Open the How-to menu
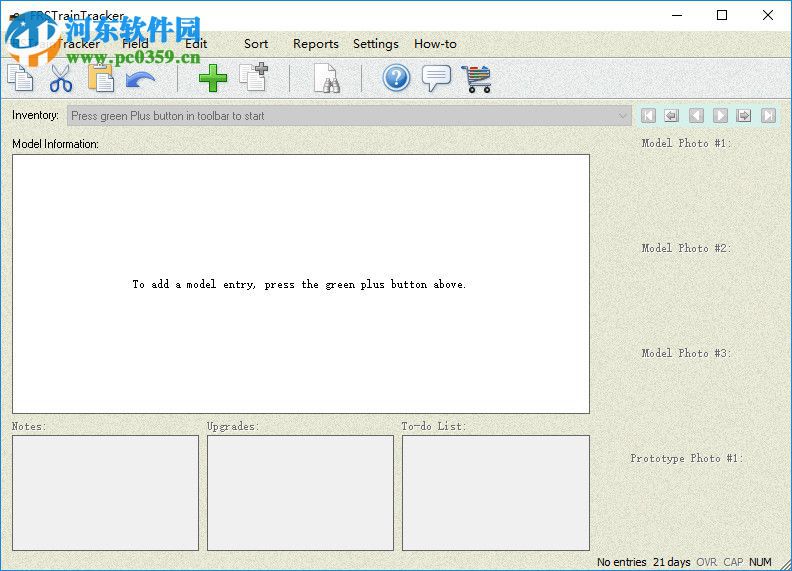The width and height of the screenshot is (792, 571). point(435,44)
